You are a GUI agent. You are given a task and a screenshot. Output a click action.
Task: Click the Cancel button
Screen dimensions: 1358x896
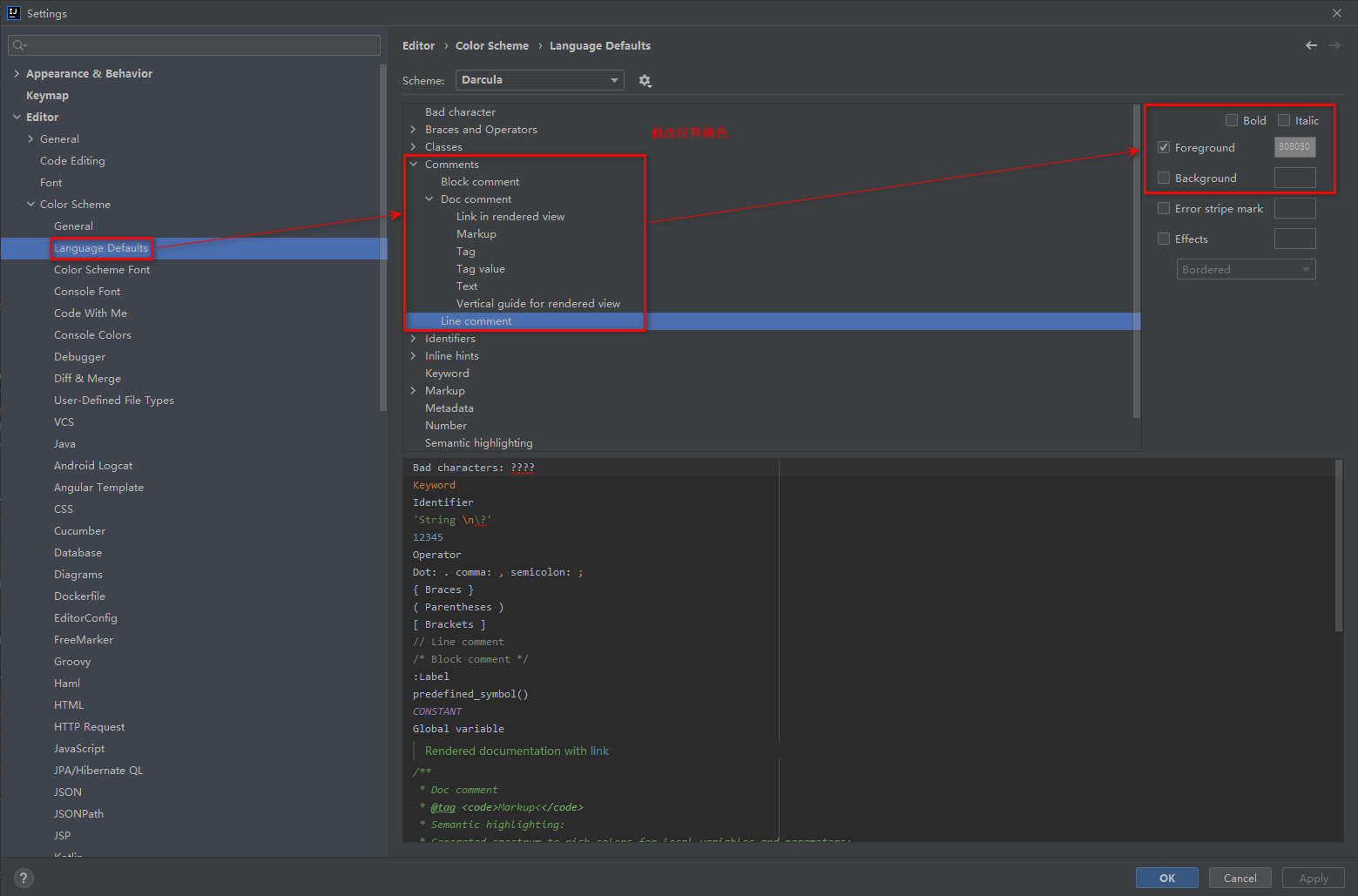[x=1240, y=878]
